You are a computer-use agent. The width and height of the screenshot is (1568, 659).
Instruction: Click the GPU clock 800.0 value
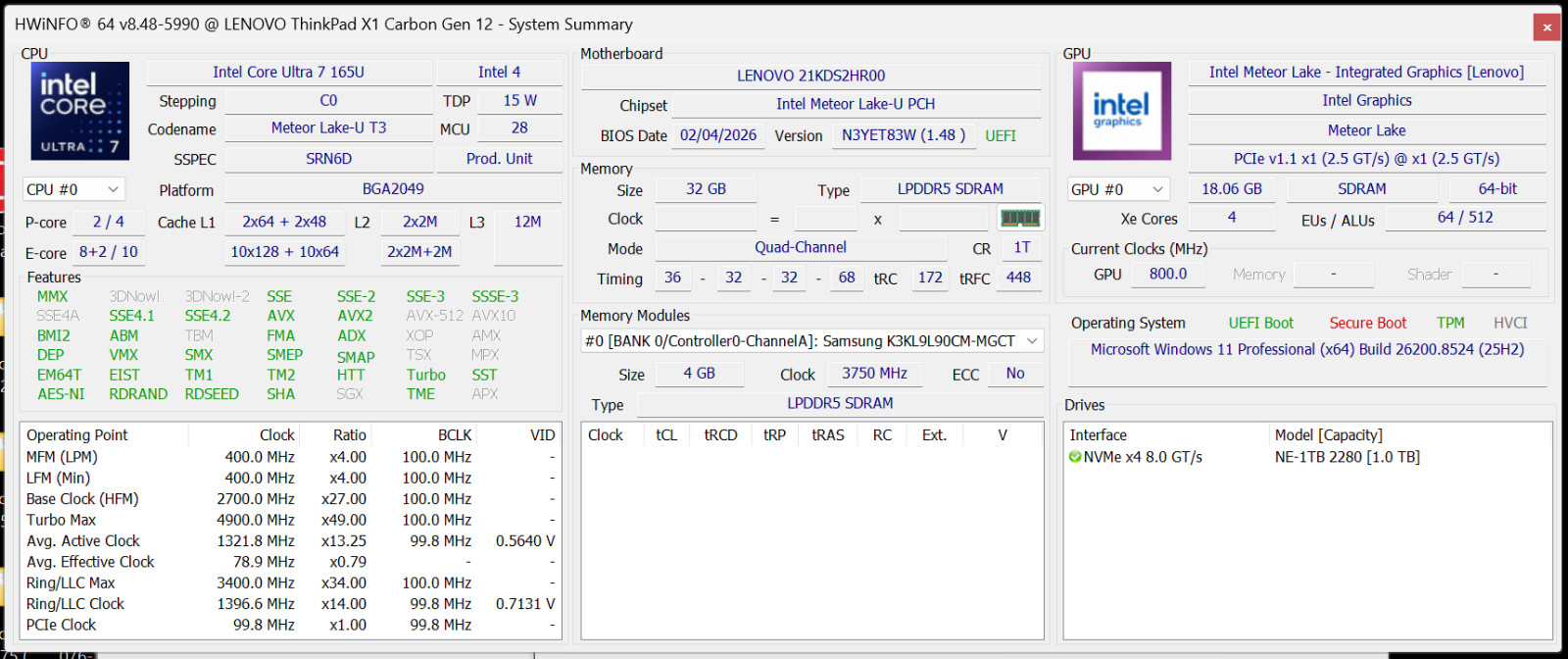[x=1168, y=275]
